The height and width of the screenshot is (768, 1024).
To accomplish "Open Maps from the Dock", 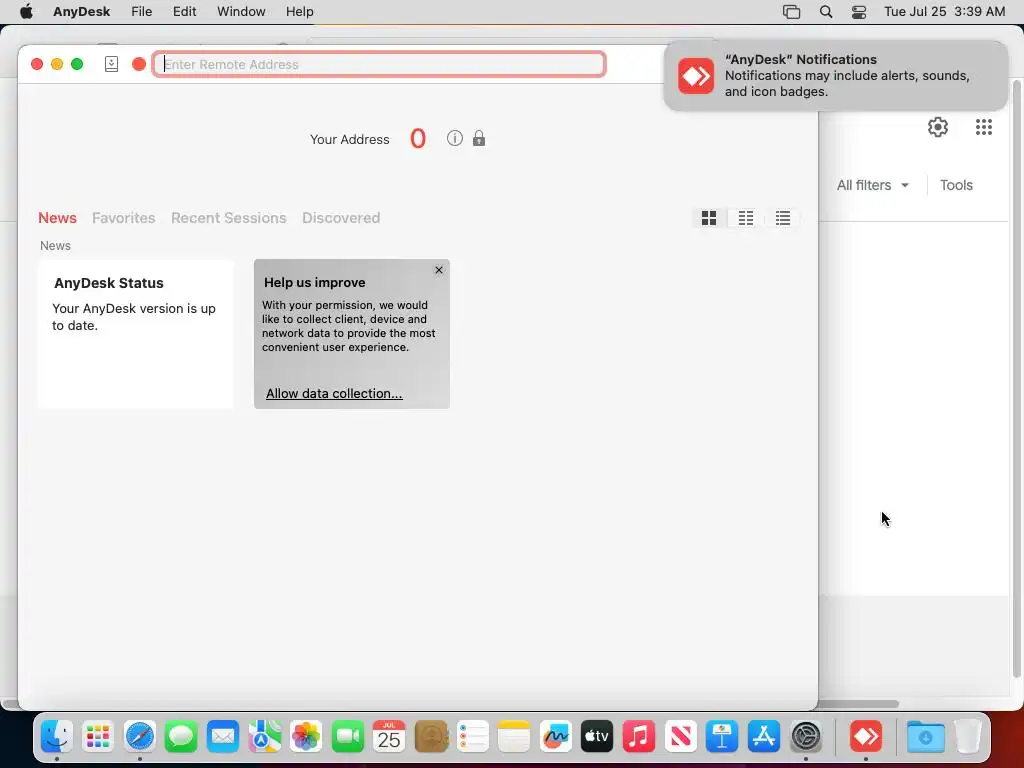I will (x=264, y=737).
